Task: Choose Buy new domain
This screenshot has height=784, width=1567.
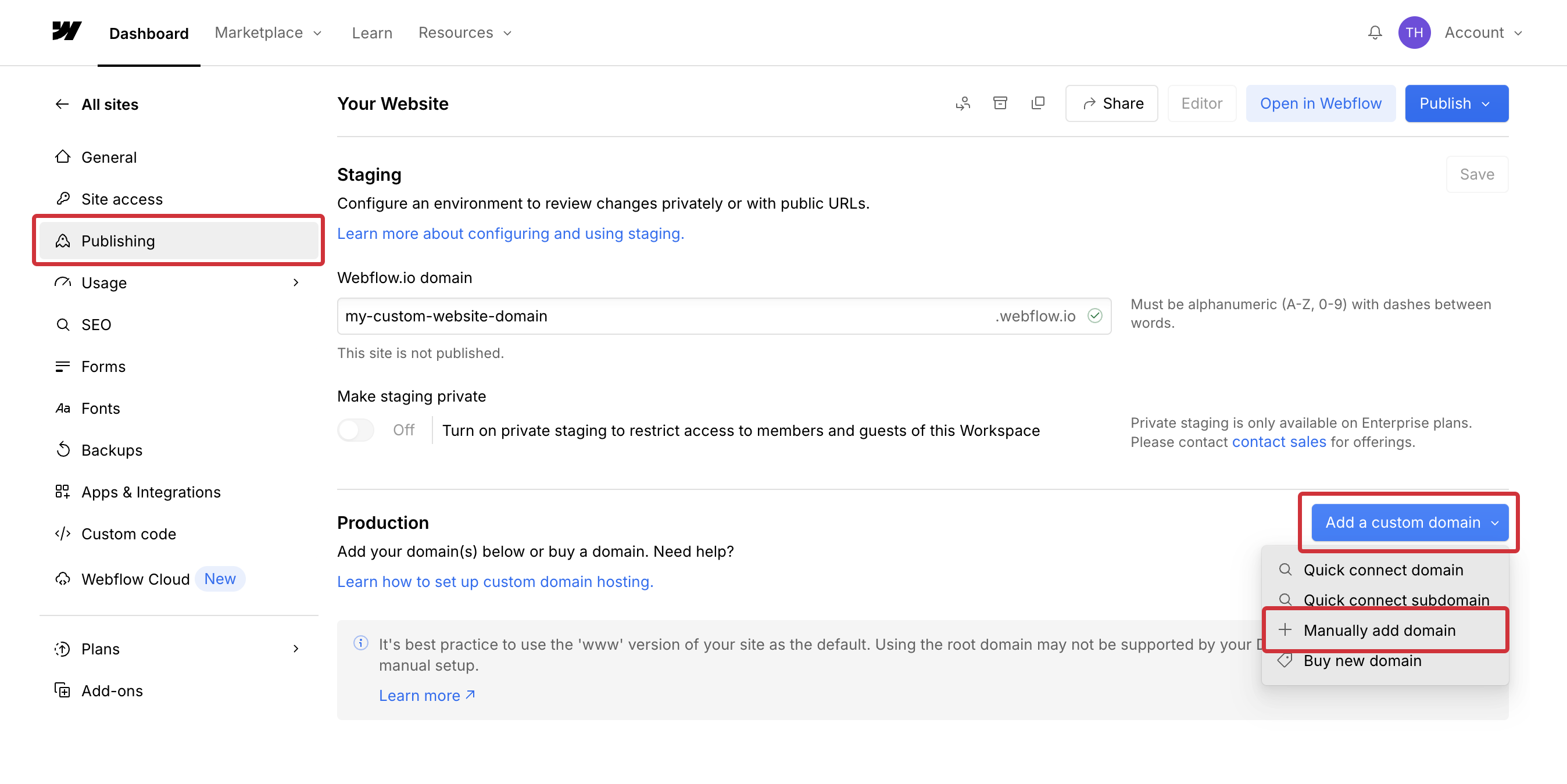Action: (1384, 660)
